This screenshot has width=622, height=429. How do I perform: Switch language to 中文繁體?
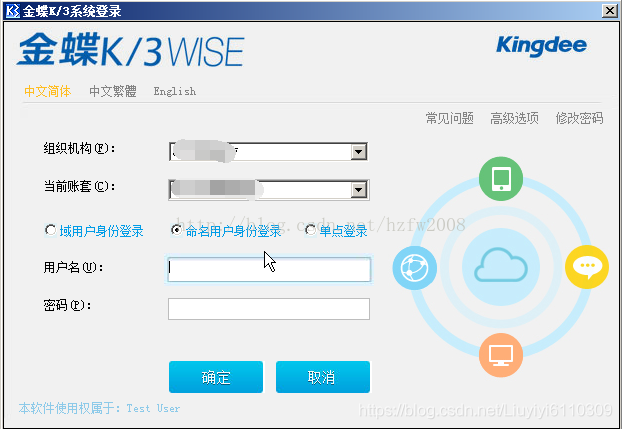click(113, 91)
